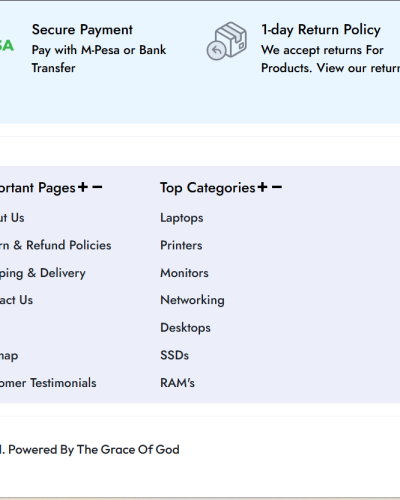Open the Sitemap link
This screenshot has height=500, width=400.
click(x=9, y=356)
